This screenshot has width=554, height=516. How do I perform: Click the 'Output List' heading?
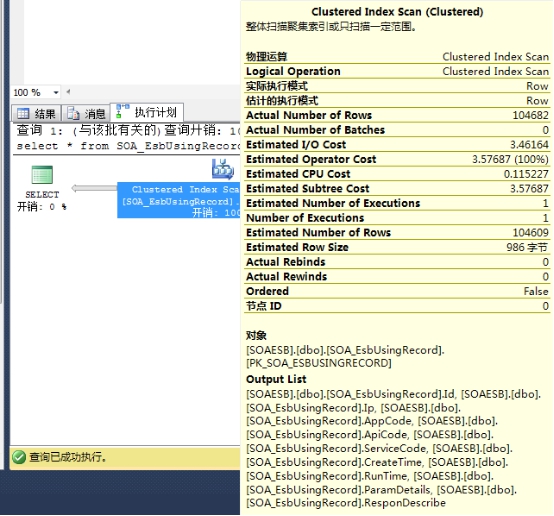coord(276,379)
